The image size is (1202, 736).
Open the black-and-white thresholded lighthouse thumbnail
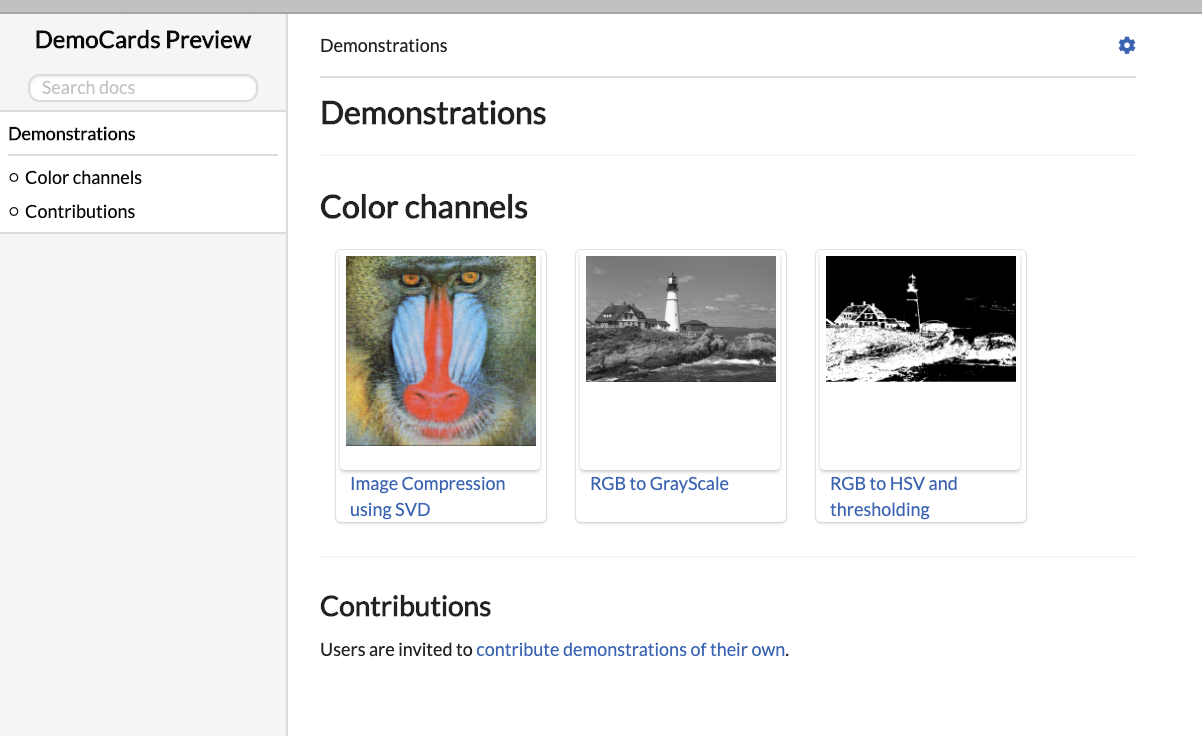pos(921,319)
